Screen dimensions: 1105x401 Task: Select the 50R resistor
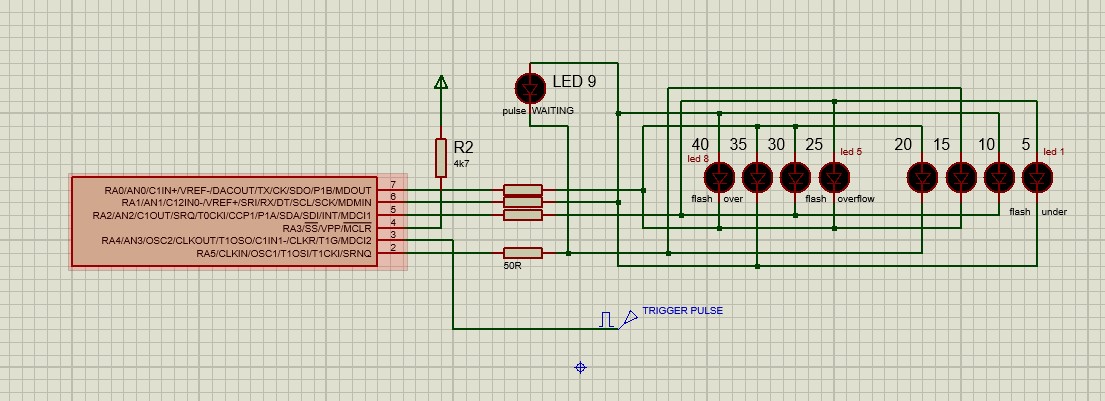pyautogui.click(x=522, y=253)
